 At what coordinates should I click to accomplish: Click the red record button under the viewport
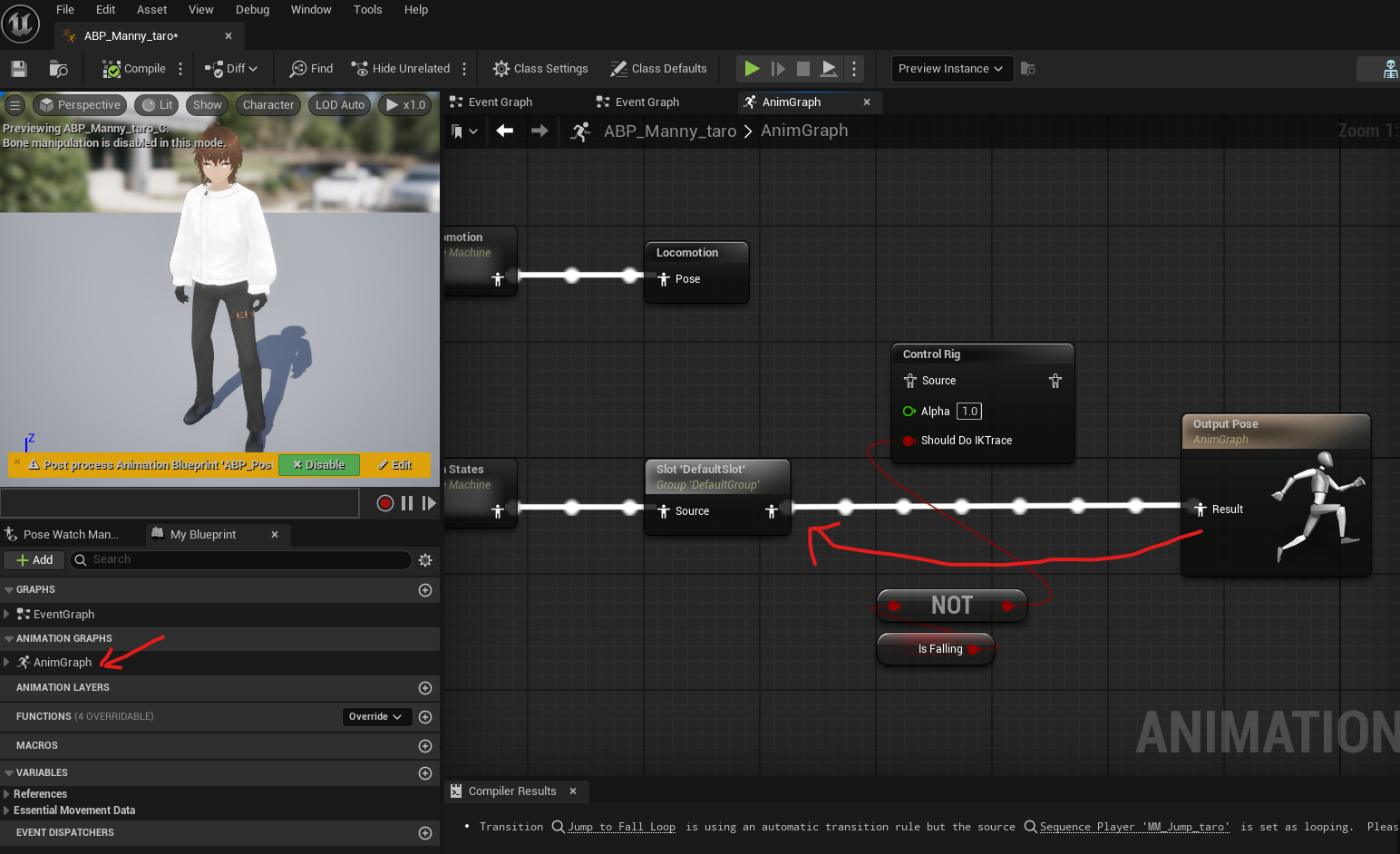[385, 503]
